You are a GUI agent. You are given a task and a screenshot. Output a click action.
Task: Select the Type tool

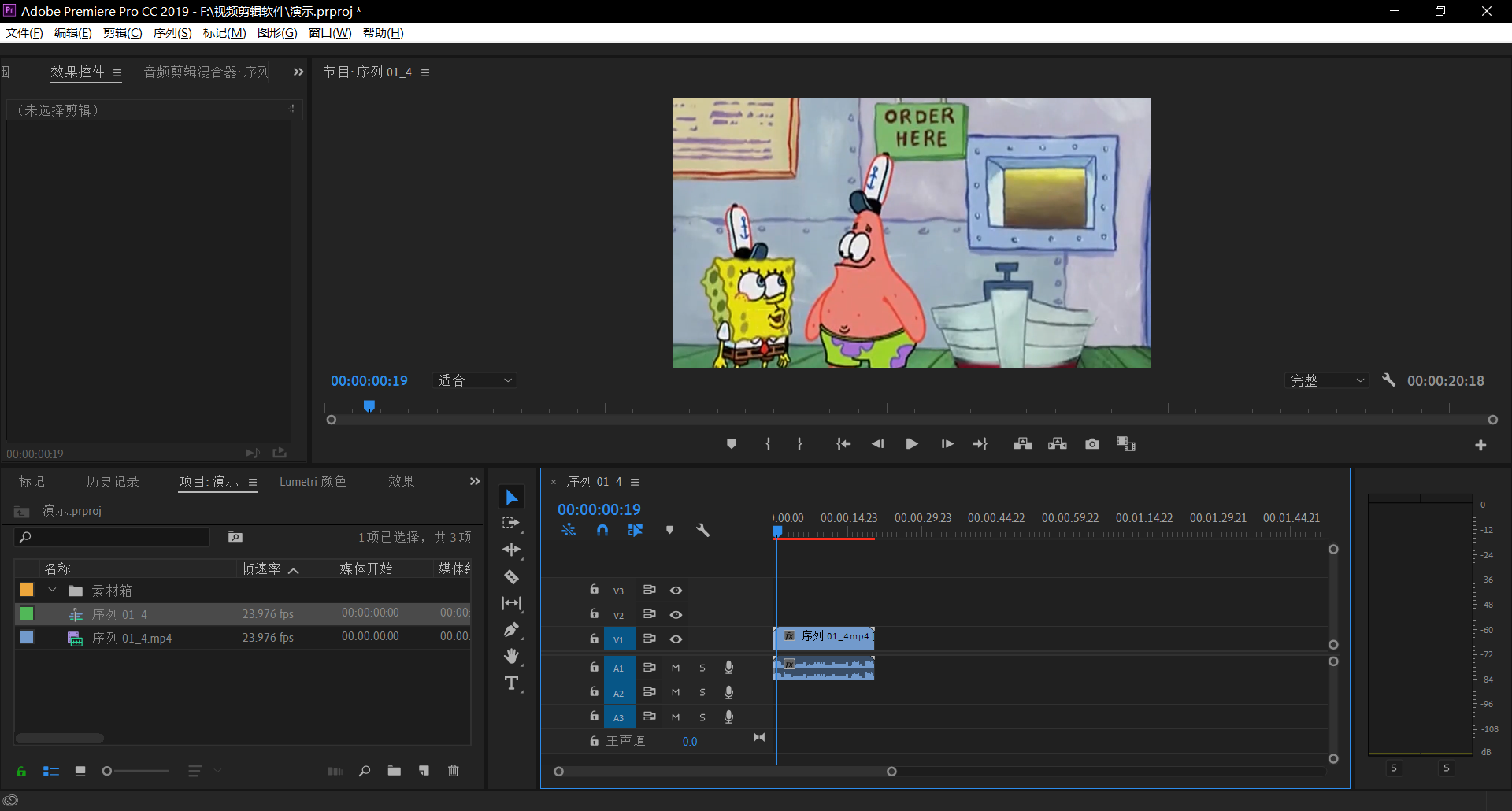click(x=511, y=683)
